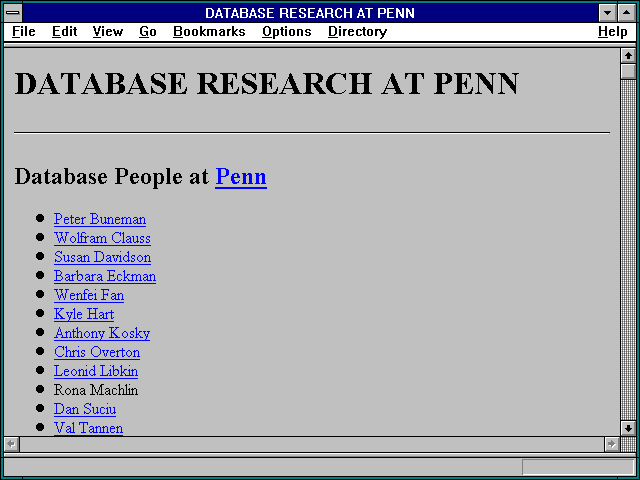
Task: Open Anthony Kosky's link
Action: (102, 333)
